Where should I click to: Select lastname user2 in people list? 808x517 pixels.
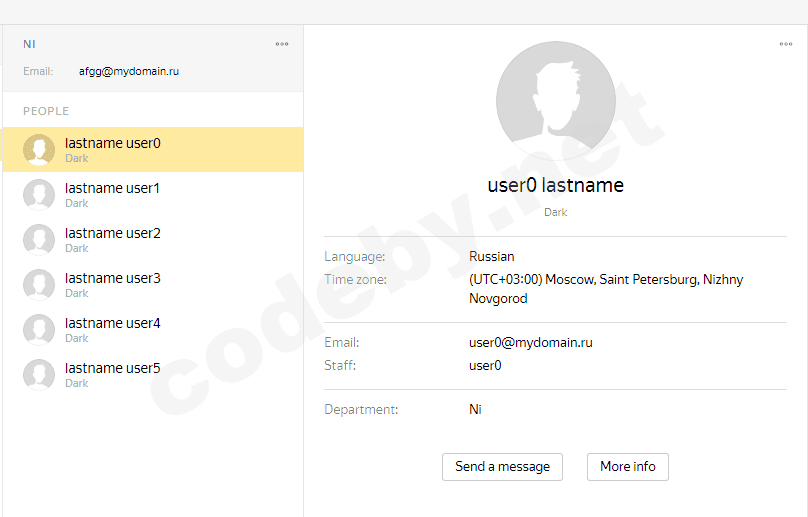pyautogui.click(x=112, y=234)
